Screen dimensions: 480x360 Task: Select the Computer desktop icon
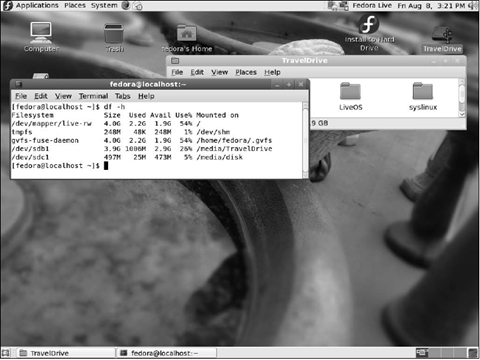click(x=41, y=37)
